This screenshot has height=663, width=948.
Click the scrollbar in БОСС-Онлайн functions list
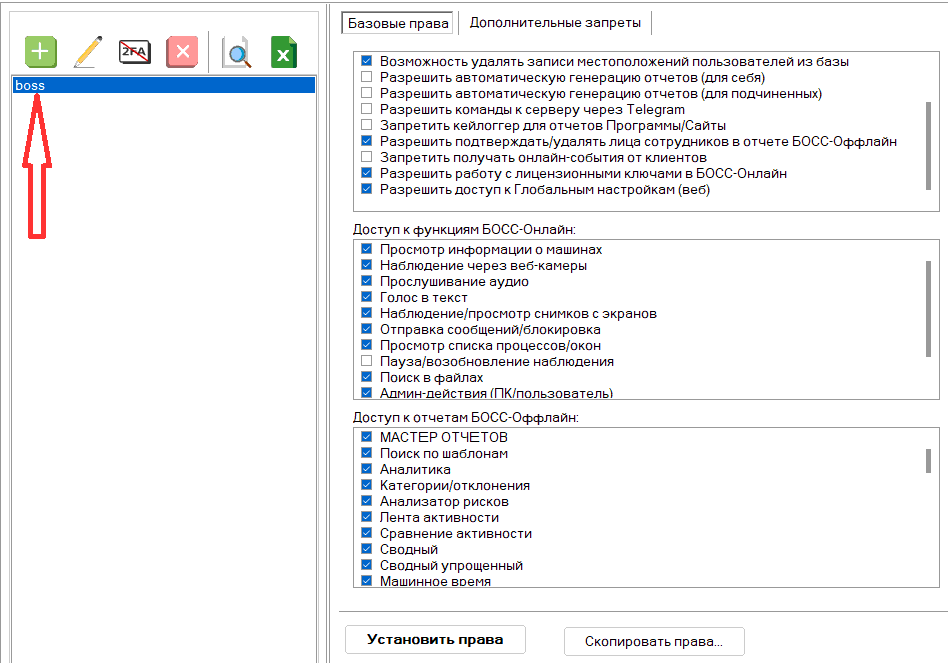tap(929, 300)
